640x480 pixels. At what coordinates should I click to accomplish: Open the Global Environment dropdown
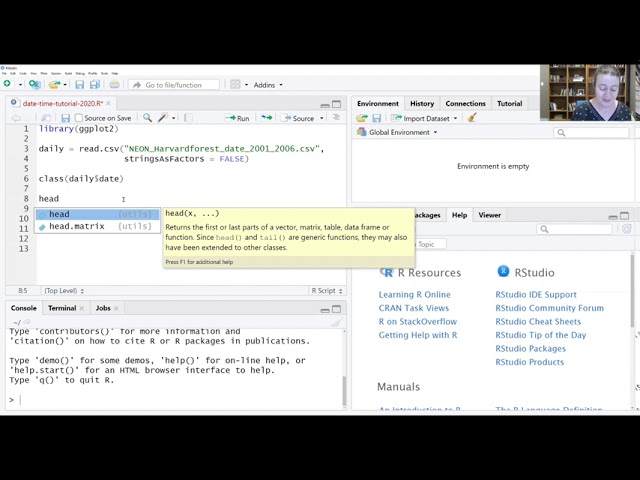pyautogui.click(x=397, y=132)
